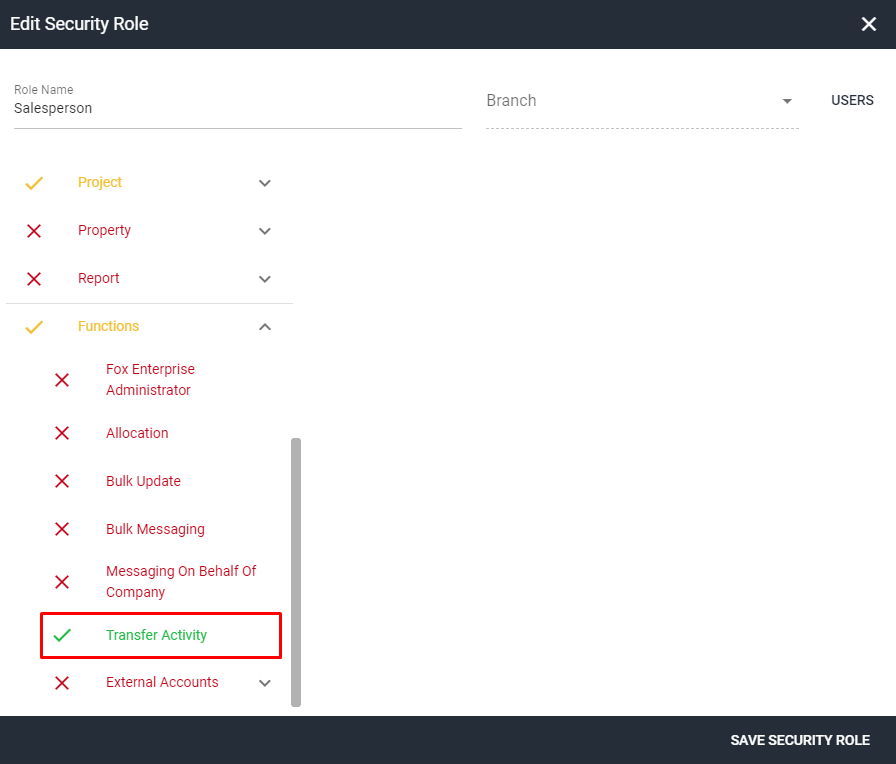Select the Project section label
Image resolution: width=896 pixels, height=764 pixels.
100,183
